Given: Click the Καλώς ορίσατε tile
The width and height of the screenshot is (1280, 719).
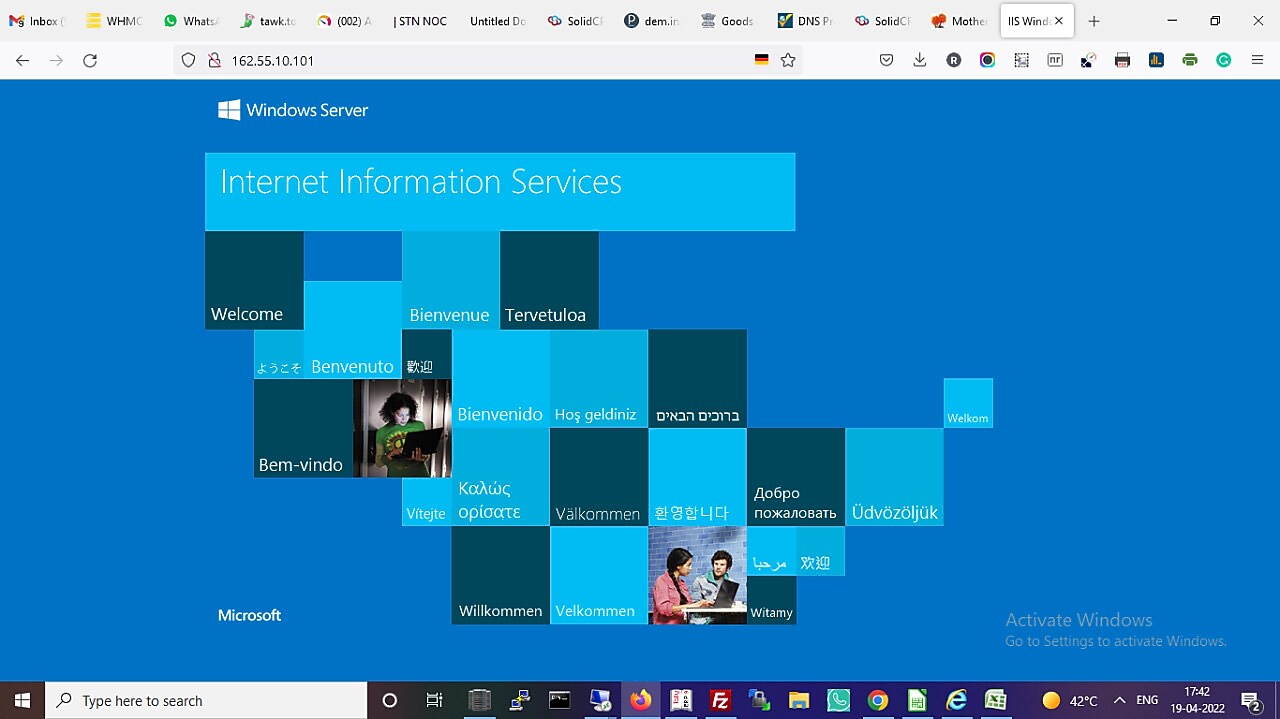Looking at the screenshot, I should (500, 477).
